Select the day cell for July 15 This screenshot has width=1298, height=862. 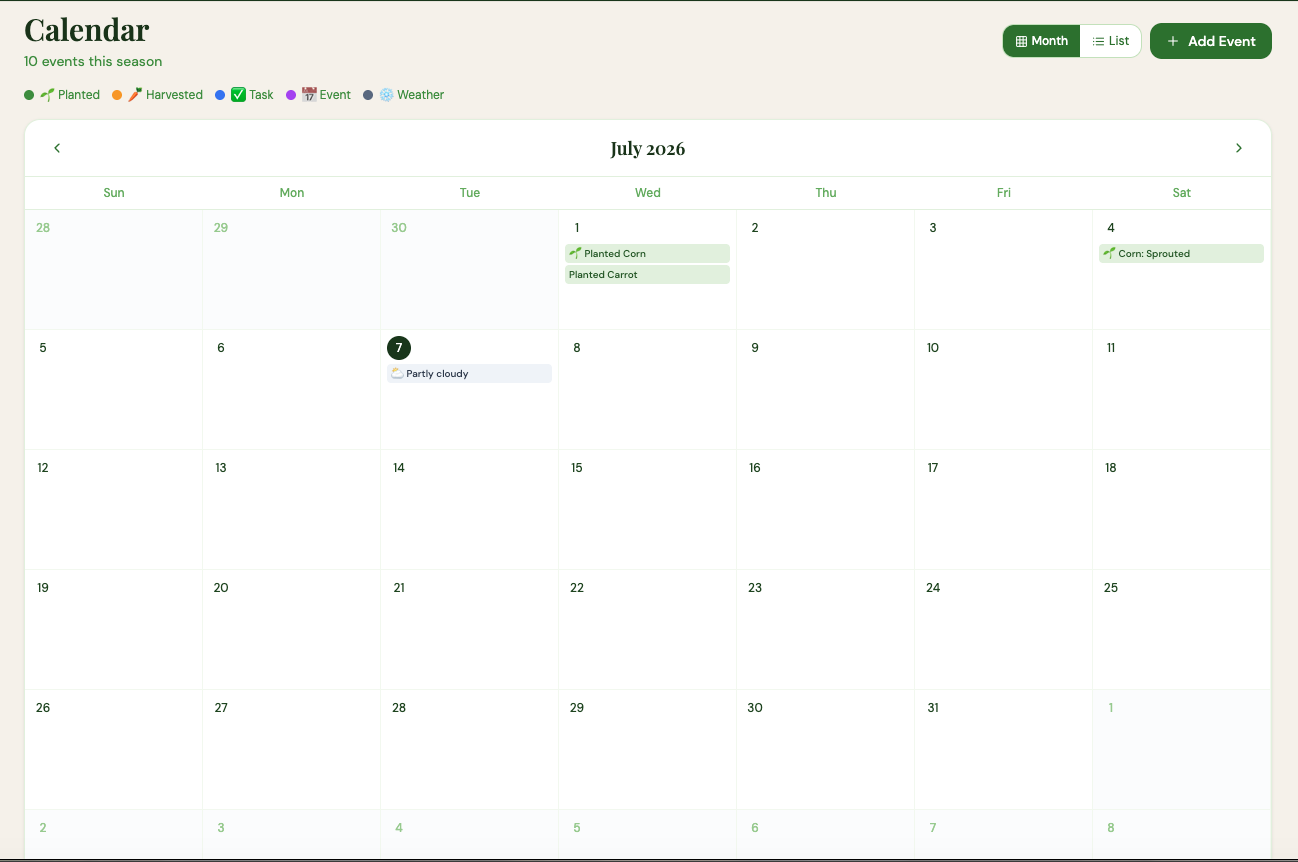tap(647, 510)
